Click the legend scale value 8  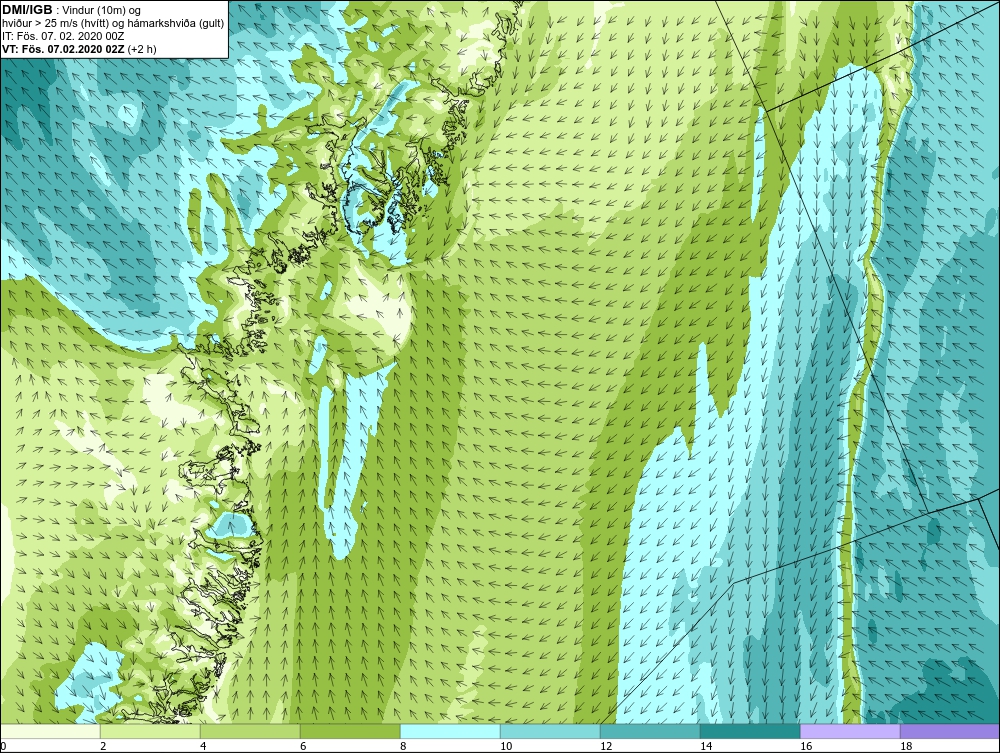coord(403,746)
